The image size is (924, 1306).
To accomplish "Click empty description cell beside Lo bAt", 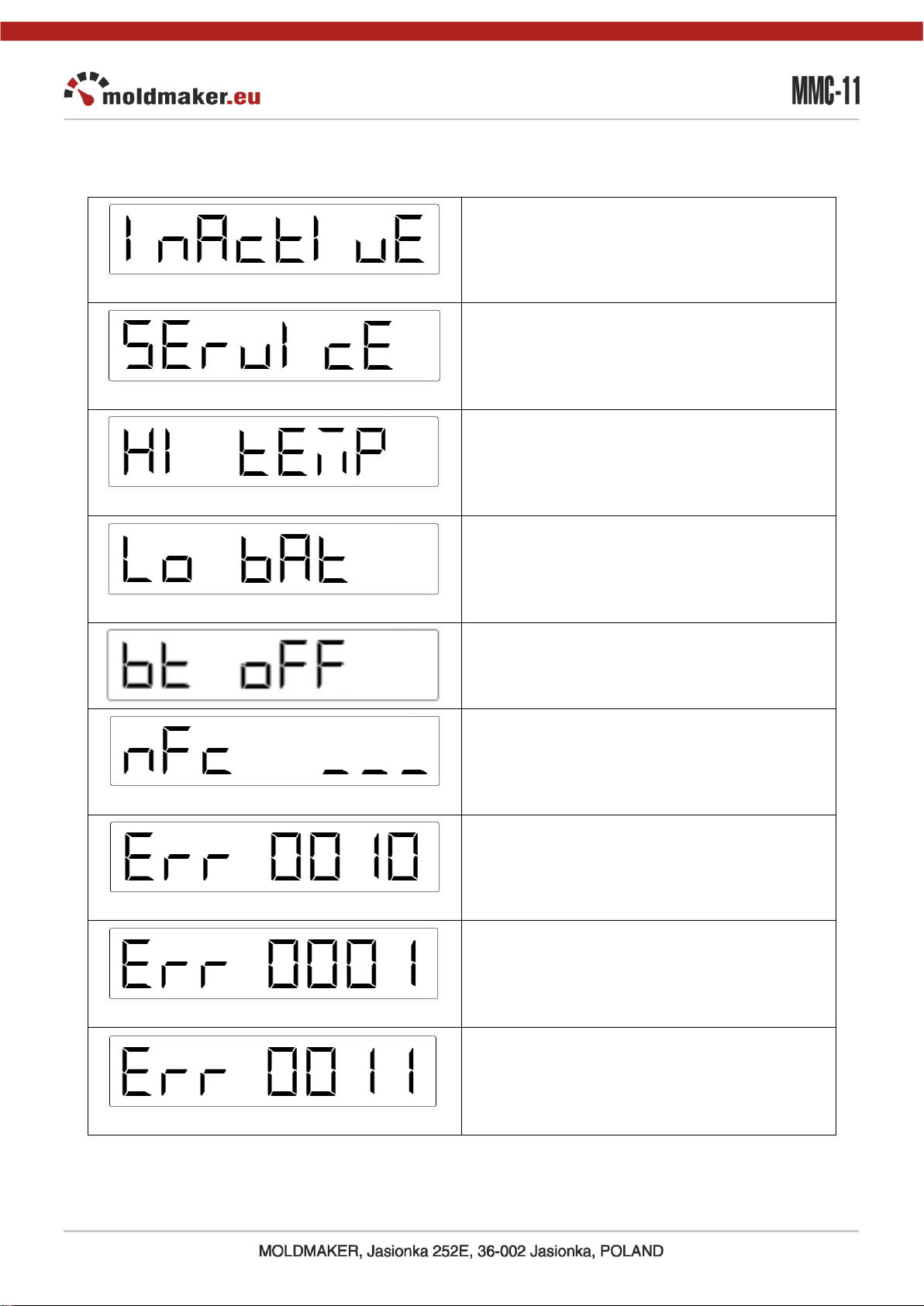I will 649,570.
